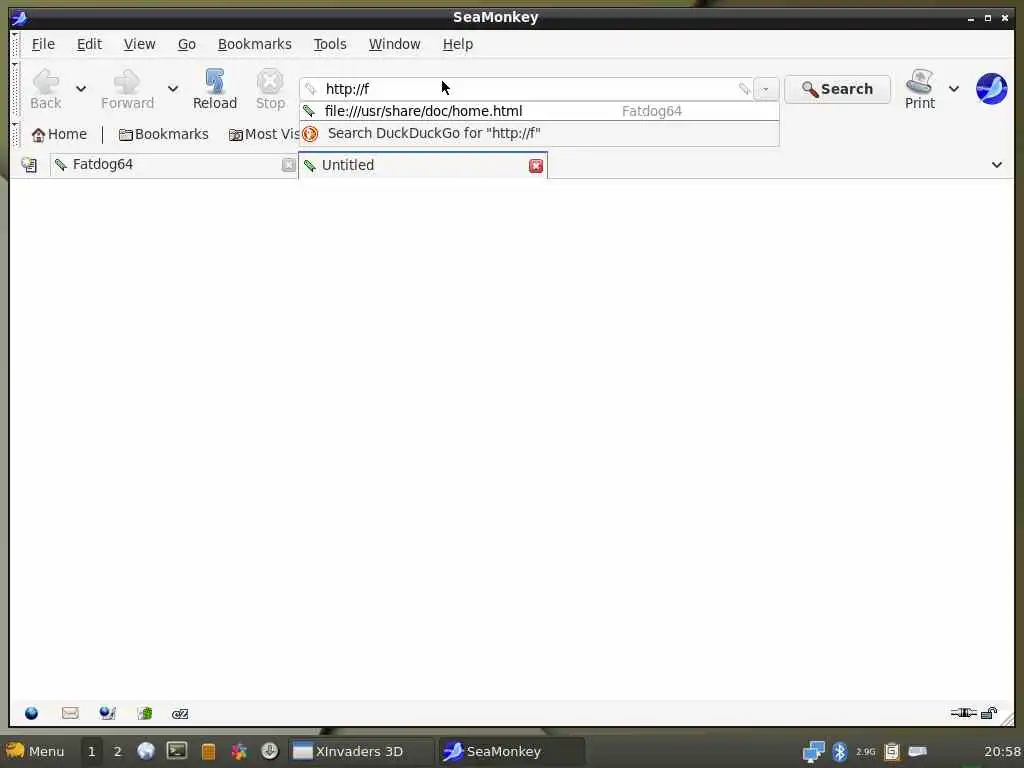Click the Back navigation button
Screen dimensions: 1024x768
46,89
